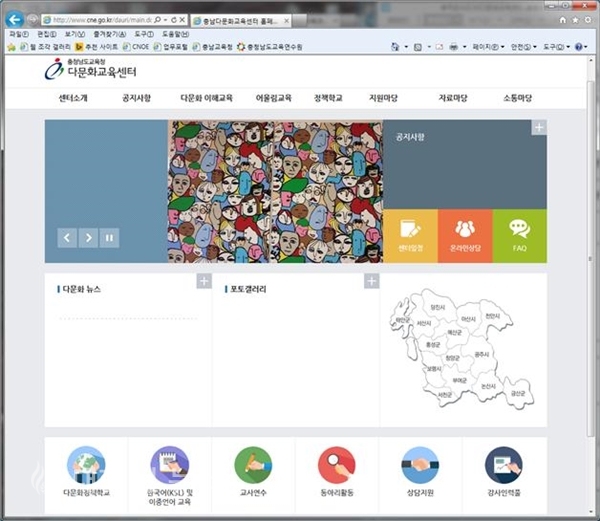Image resolution: width=600 pixels, height=521 pixels.
Task: Click the 센터일정 schedule icon tile
Action: [x=410, y=236]
